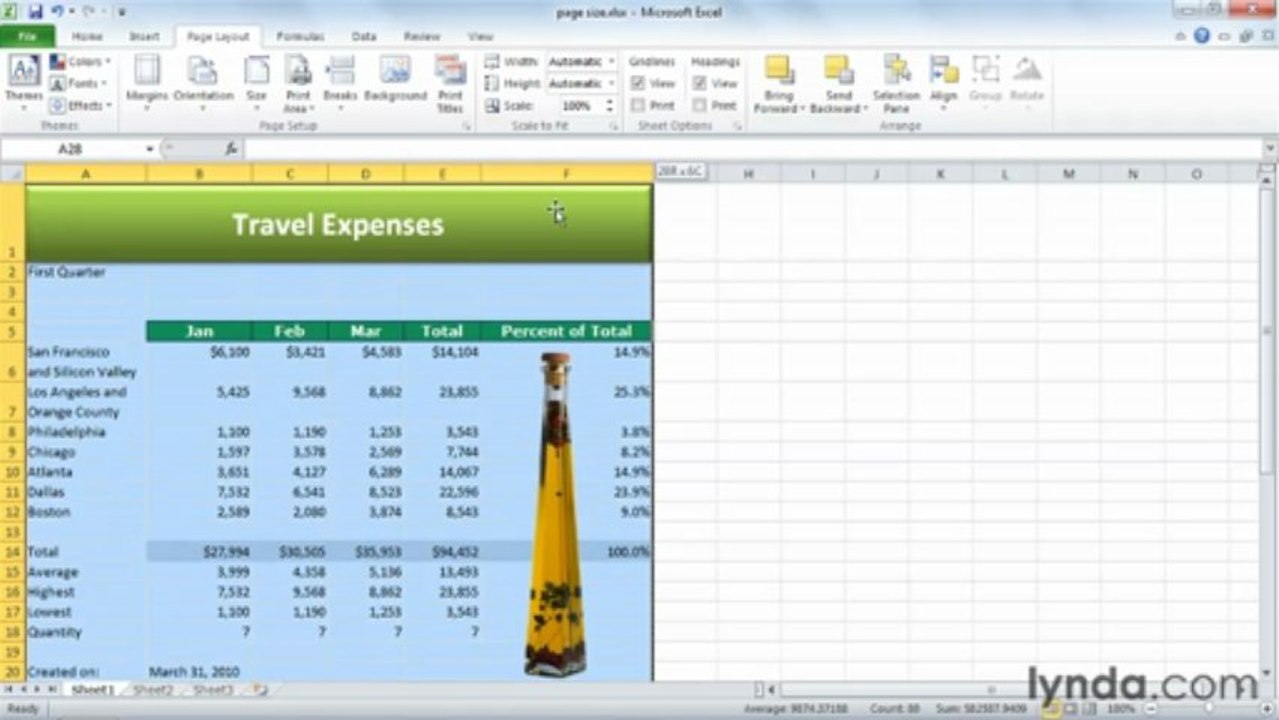Viewport: 1279px width, 720px height.
Task: Select the Sheet2 worksheet tab
Action: pyautogui.click(x=153, y=690)
